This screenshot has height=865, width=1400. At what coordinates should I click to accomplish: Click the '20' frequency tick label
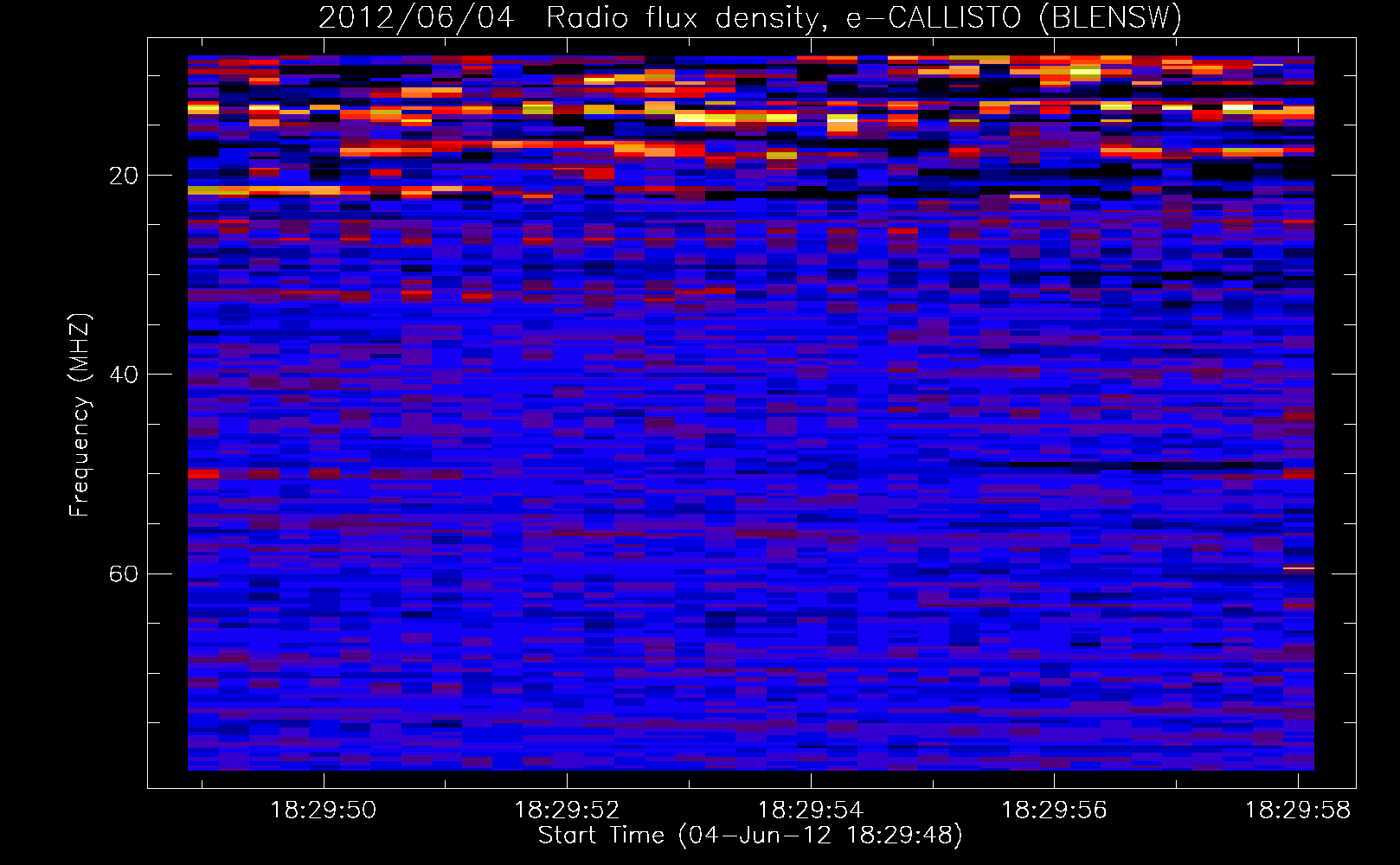point(123,176)
